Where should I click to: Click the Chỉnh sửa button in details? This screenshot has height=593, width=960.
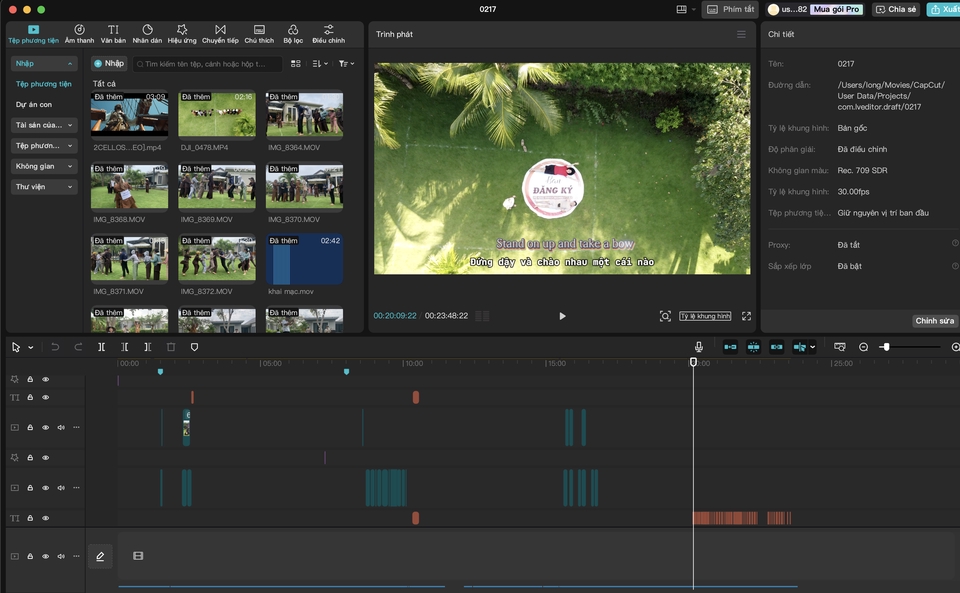coord(934,321)
